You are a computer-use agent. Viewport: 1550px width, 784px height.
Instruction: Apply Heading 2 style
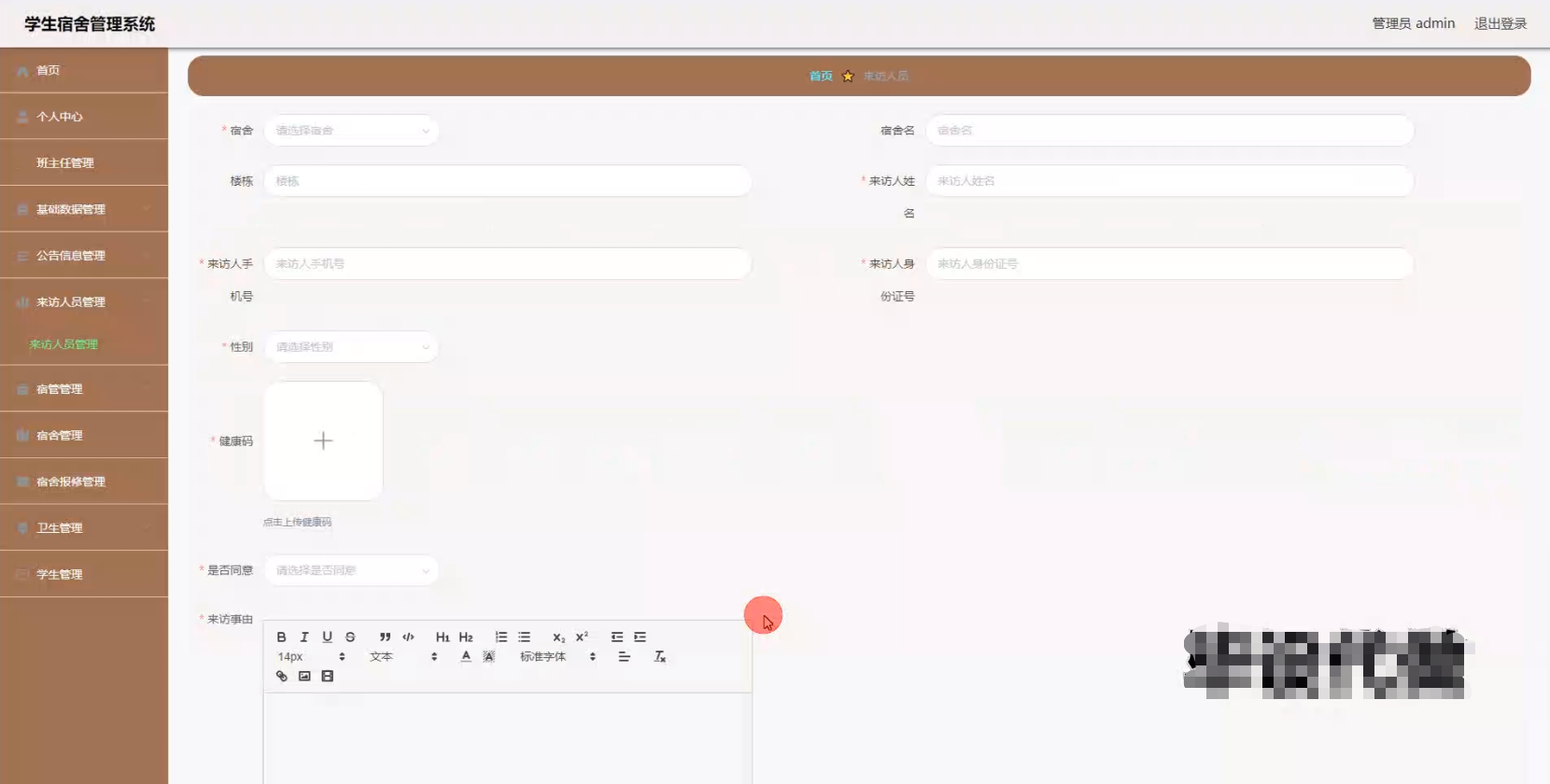coord(466,637)
